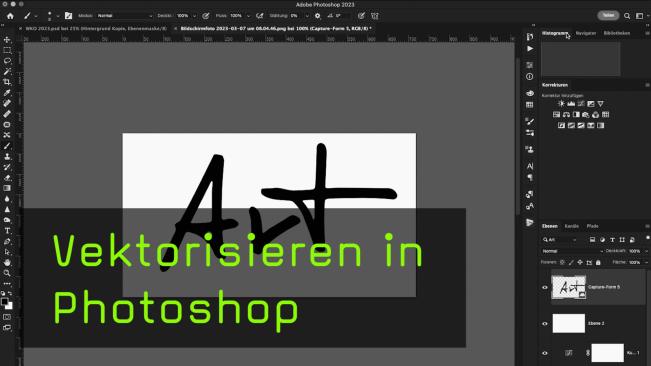Add an Invert adjustment
This screenshot has height=366, width=651.
(x=561, y=125)
